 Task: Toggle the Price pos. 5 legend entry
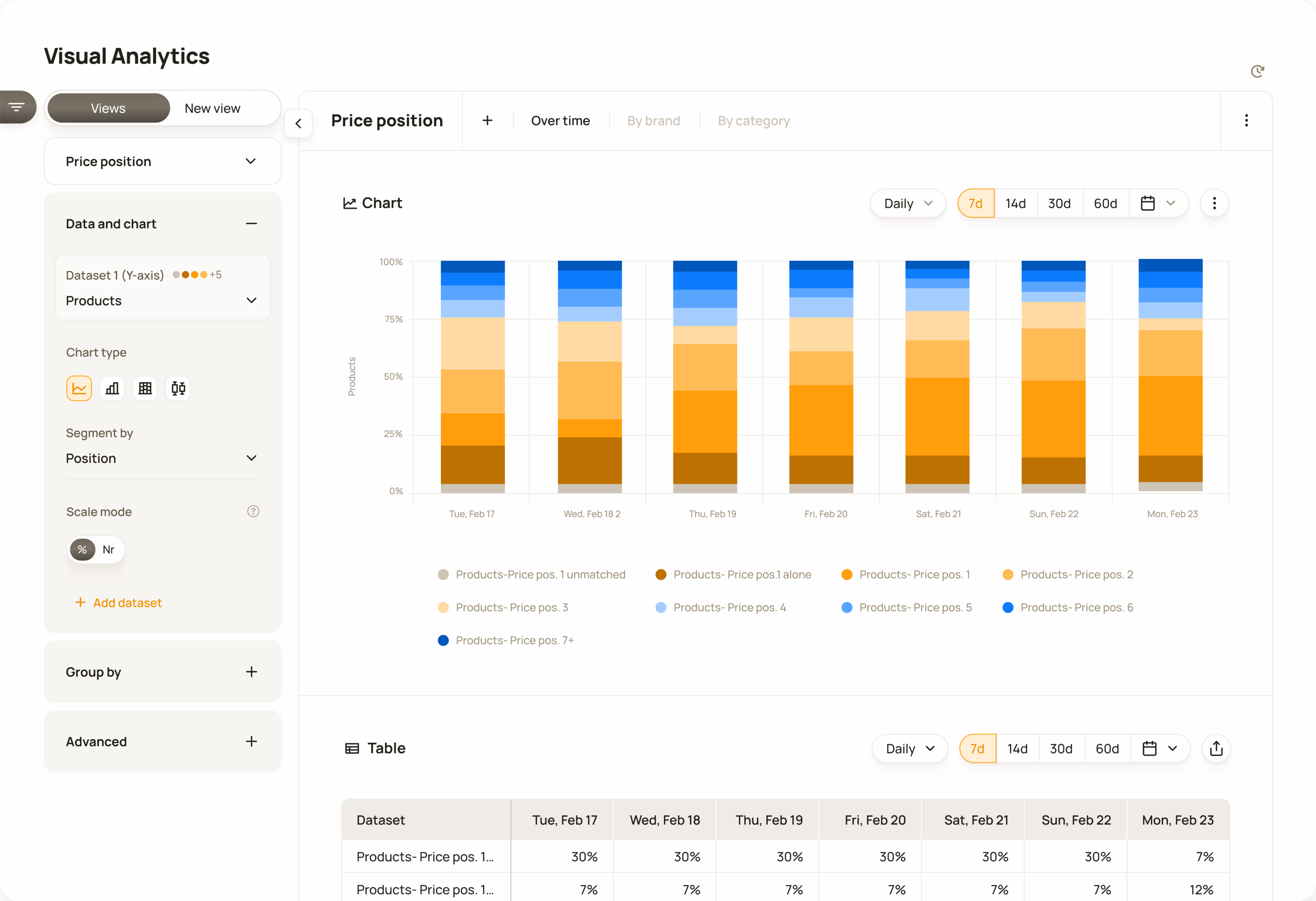(x=907, y=607)
